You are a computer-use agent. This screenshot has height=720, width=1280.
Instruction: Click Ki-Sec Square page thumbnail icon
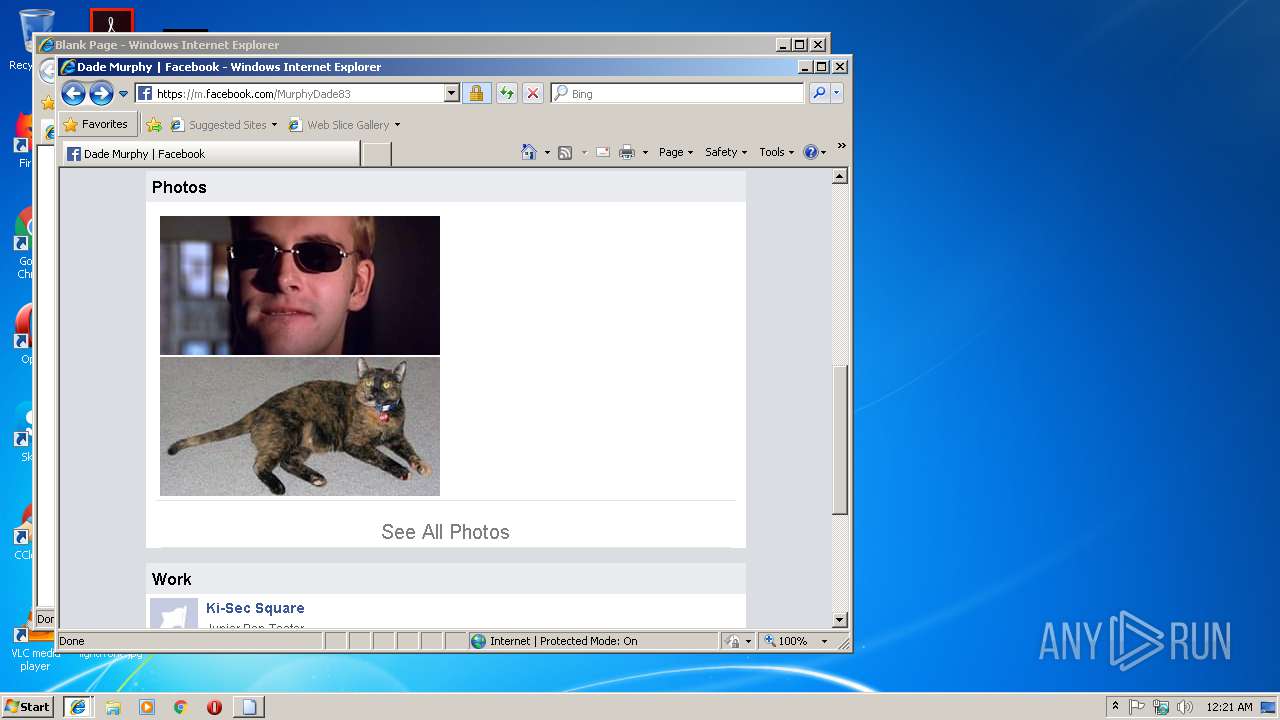click(x=174, y=614)
